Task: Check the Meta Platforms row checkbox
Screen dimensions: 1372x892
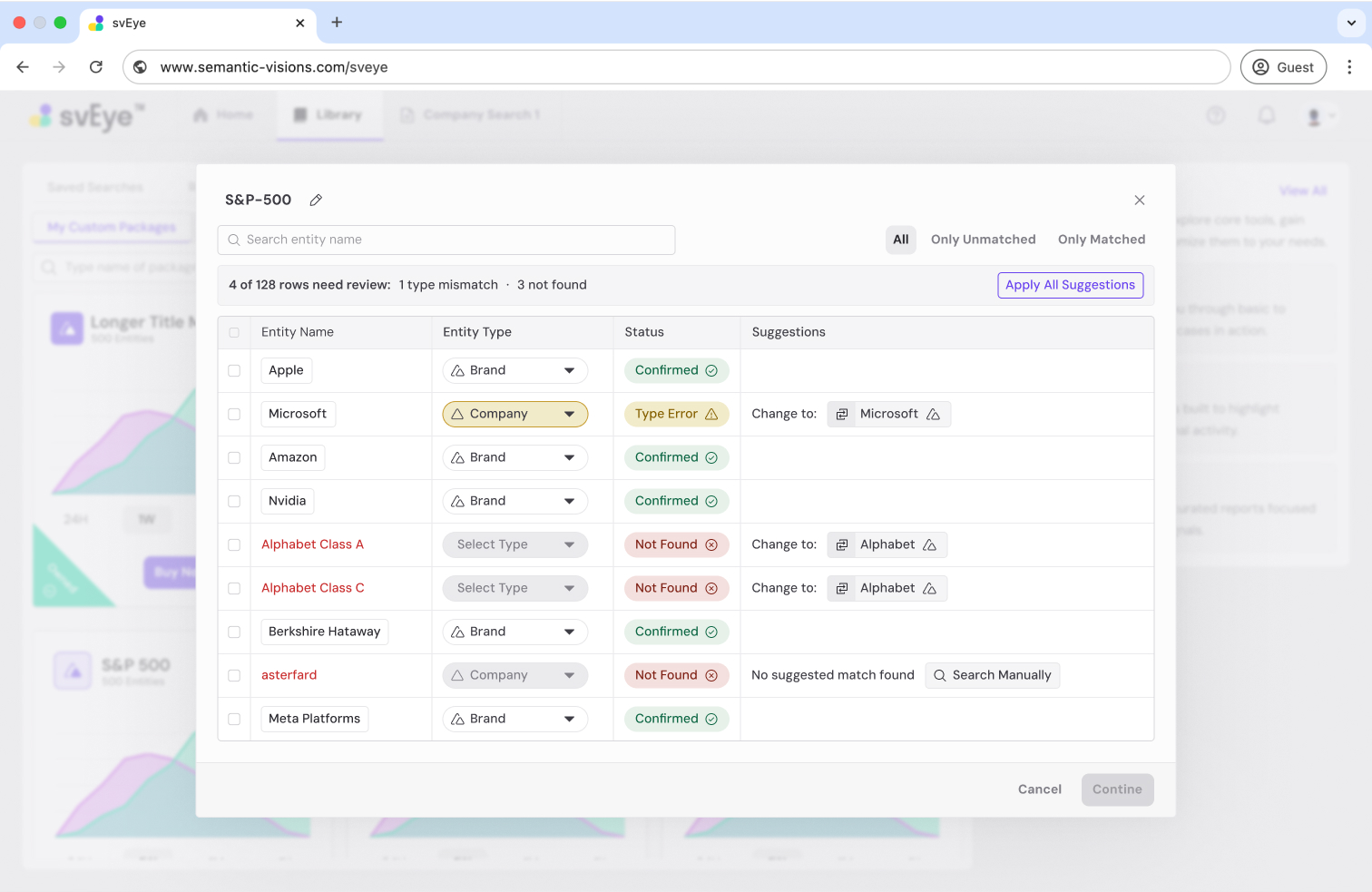Action: [234, 719]
